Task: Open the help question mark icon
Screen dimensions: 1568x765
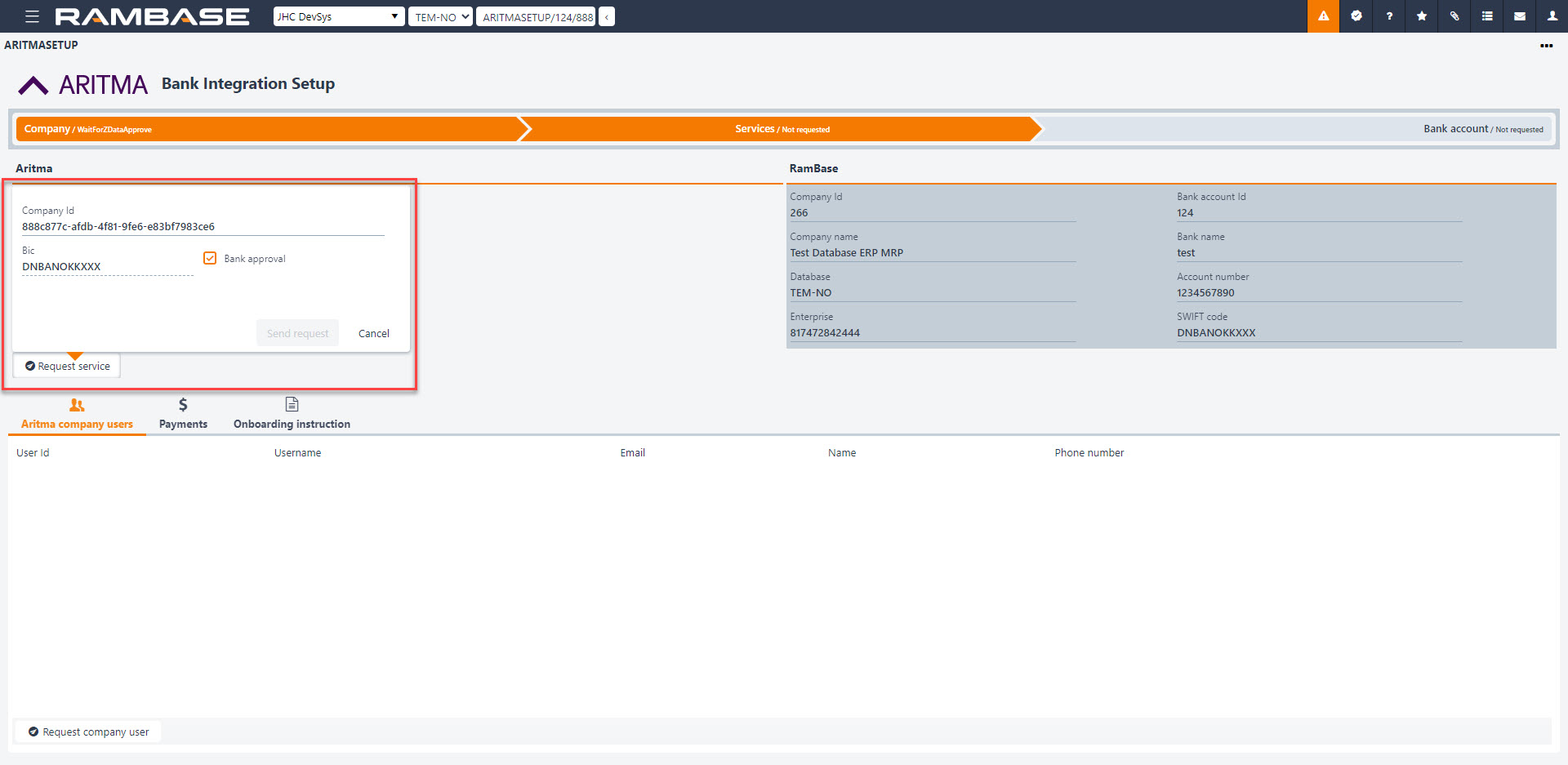Action: 1389,16
